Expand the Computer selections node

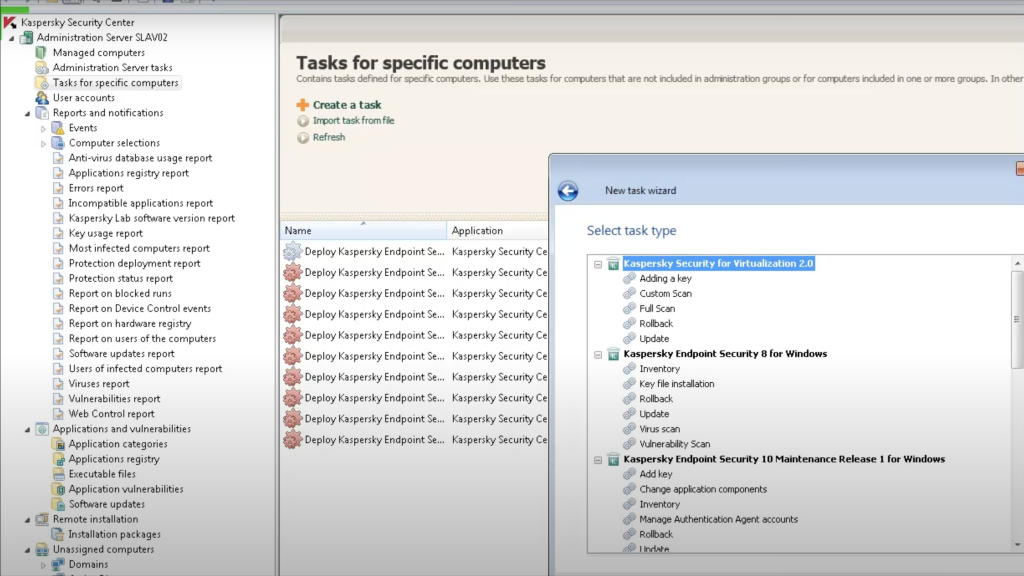(43, 143)
